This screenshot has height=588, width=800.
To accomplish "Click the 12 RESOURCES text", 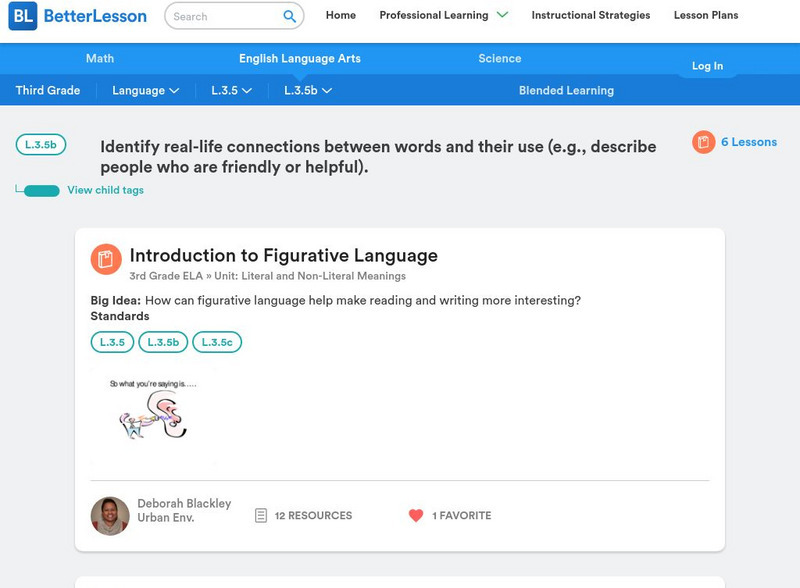I will 313,516.
